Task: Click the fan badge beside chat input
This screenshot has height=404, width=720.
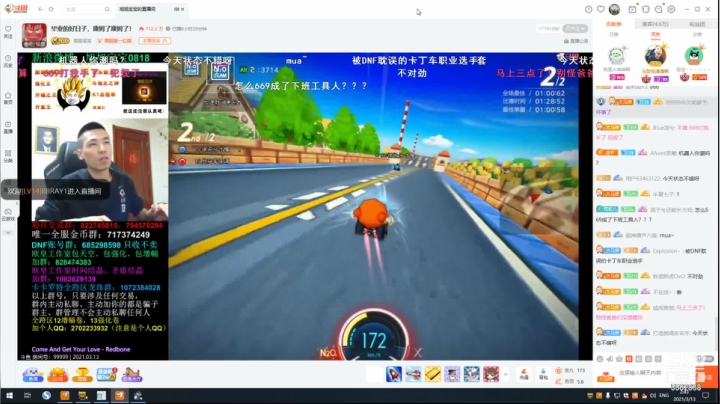Action: point(605,377)
